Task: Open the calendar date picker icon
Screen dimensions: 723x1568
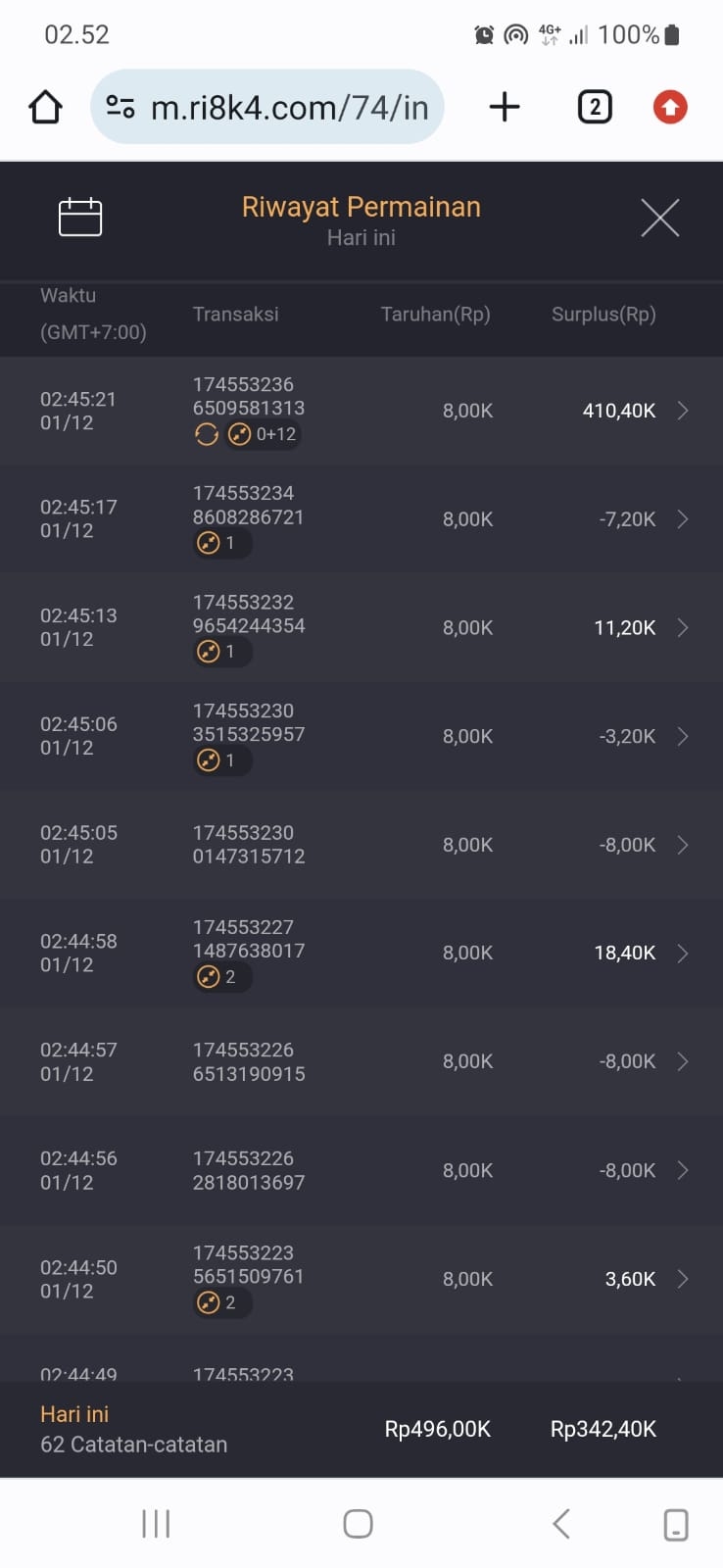Action: pos(80,217)
